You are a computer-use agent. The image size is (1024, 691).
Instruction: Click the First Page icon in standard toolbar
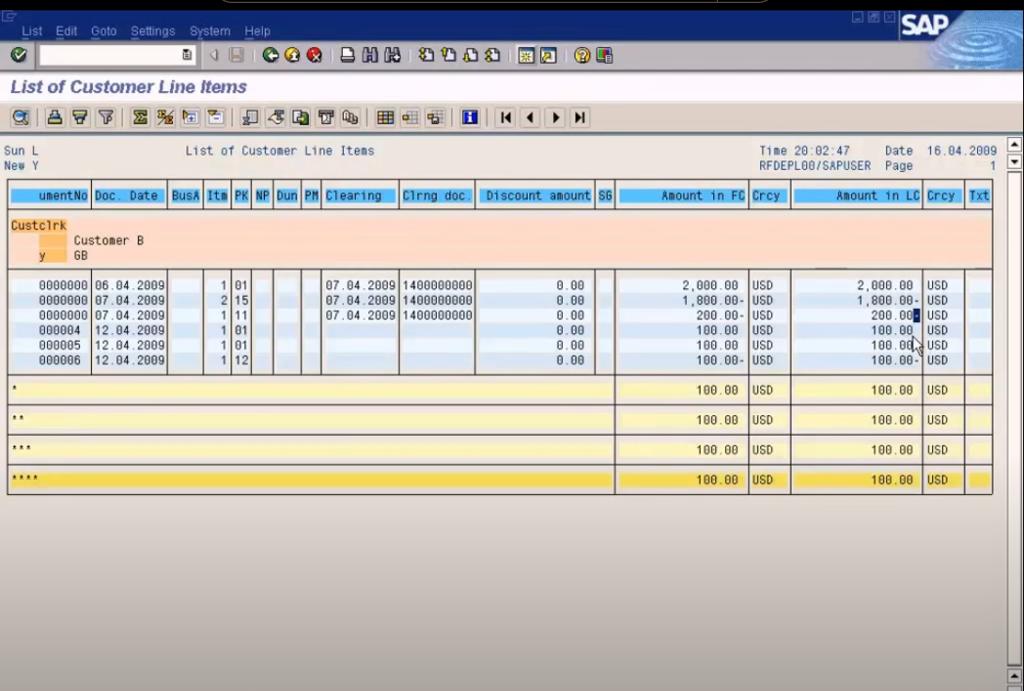click(426, 56)
